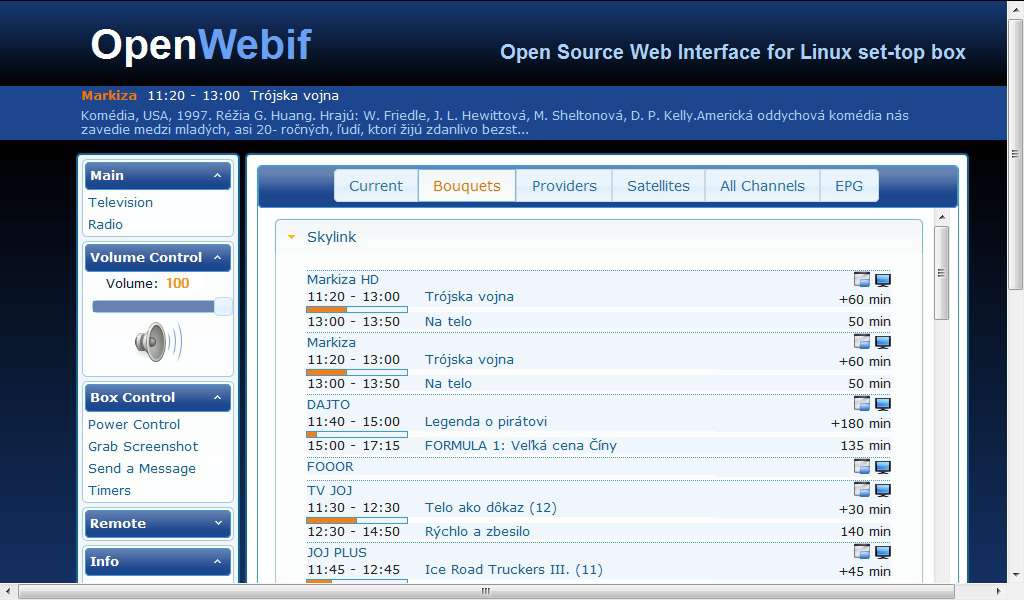Switch to the All Channels tab
Image resolution: width=1028 pixels, height=616 pixels.
tap(762, 186)
